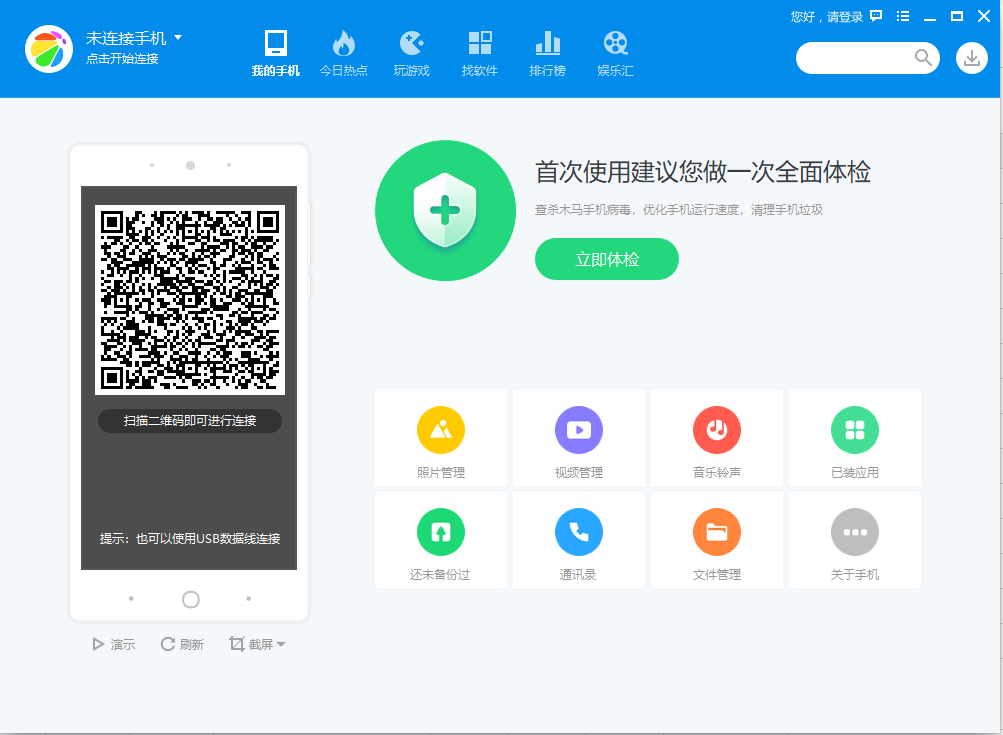
Task: Expand 未连接手机 device dropdown
Action: click(178, 38)
